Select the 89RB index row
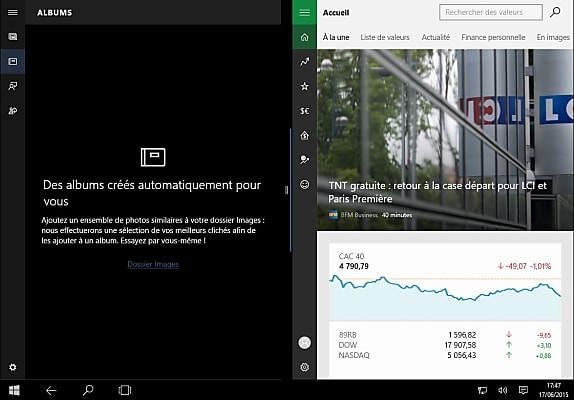This screenshot has height=400, width=574. (x=445, y=335)
